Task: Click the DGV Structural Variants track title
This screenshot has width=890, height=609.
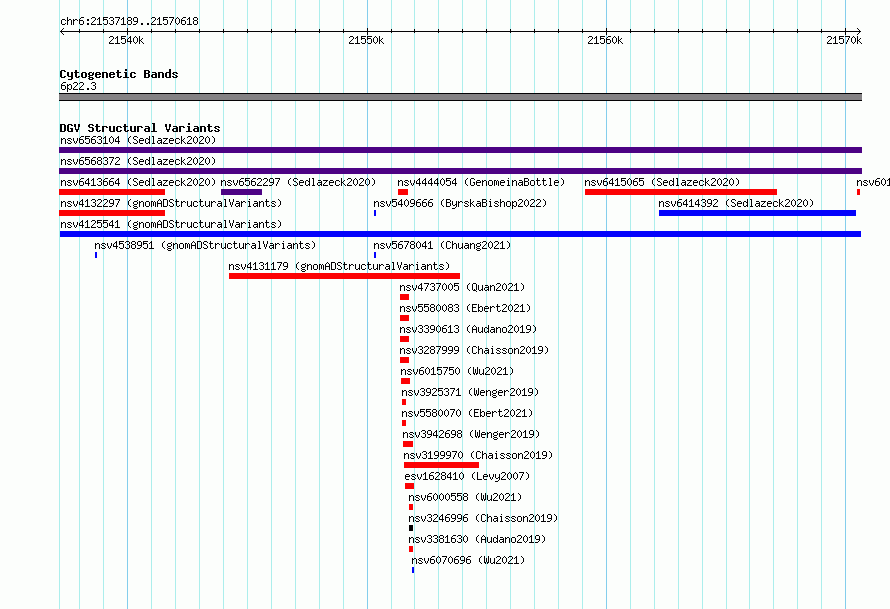Action: tap(140, 128)
